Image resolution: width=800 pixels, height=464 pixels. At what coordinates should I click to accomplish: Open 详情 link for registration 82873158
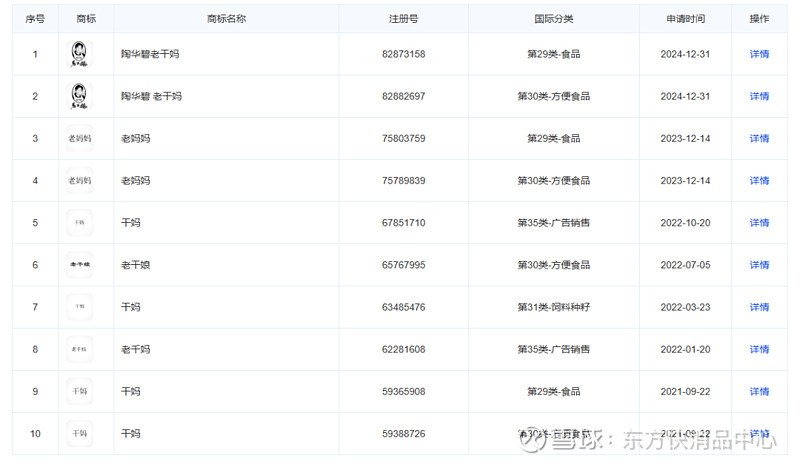[759, 54]
